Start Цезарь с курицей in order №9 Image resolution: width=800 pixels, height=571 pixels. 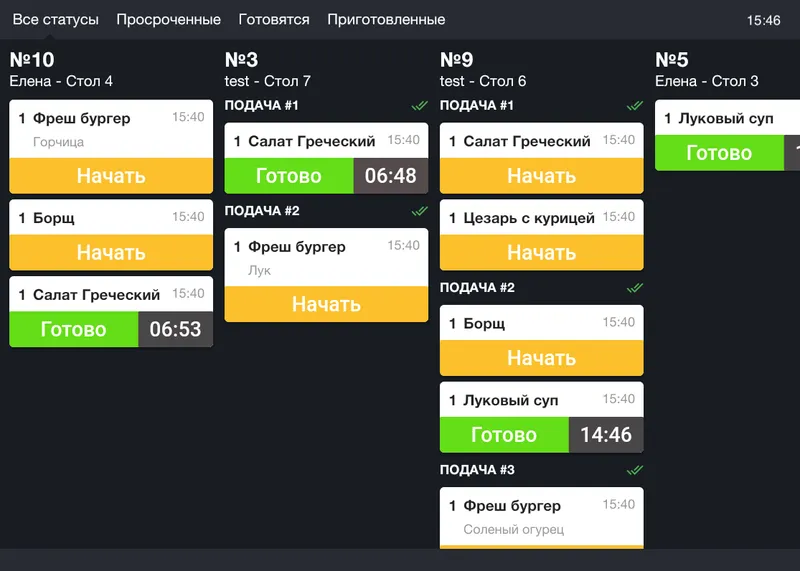tap(541, 253)
